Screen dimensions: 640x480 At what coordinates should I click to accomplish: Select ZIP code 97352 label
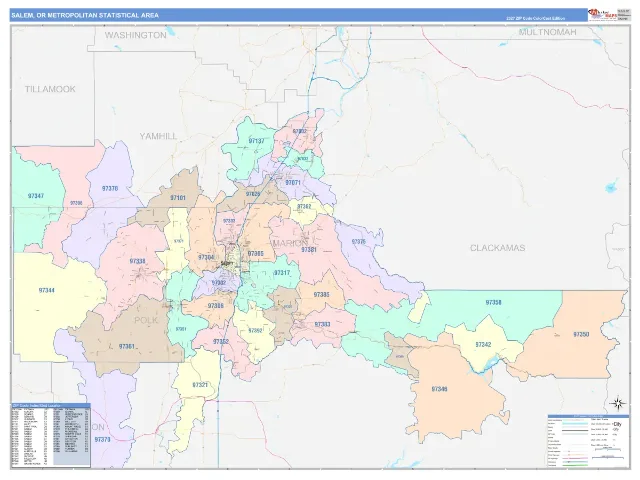pos(221,341)
